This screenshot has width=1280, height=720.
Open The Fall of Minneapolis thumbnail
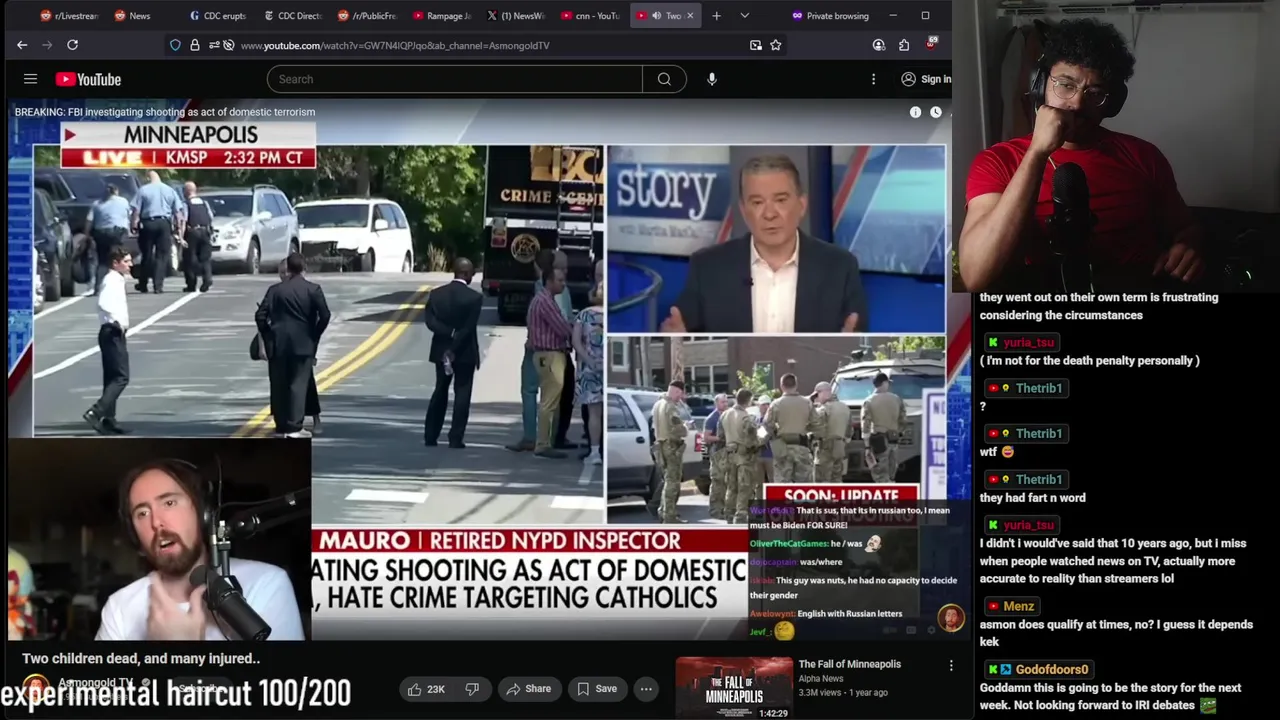coord(733,688)
